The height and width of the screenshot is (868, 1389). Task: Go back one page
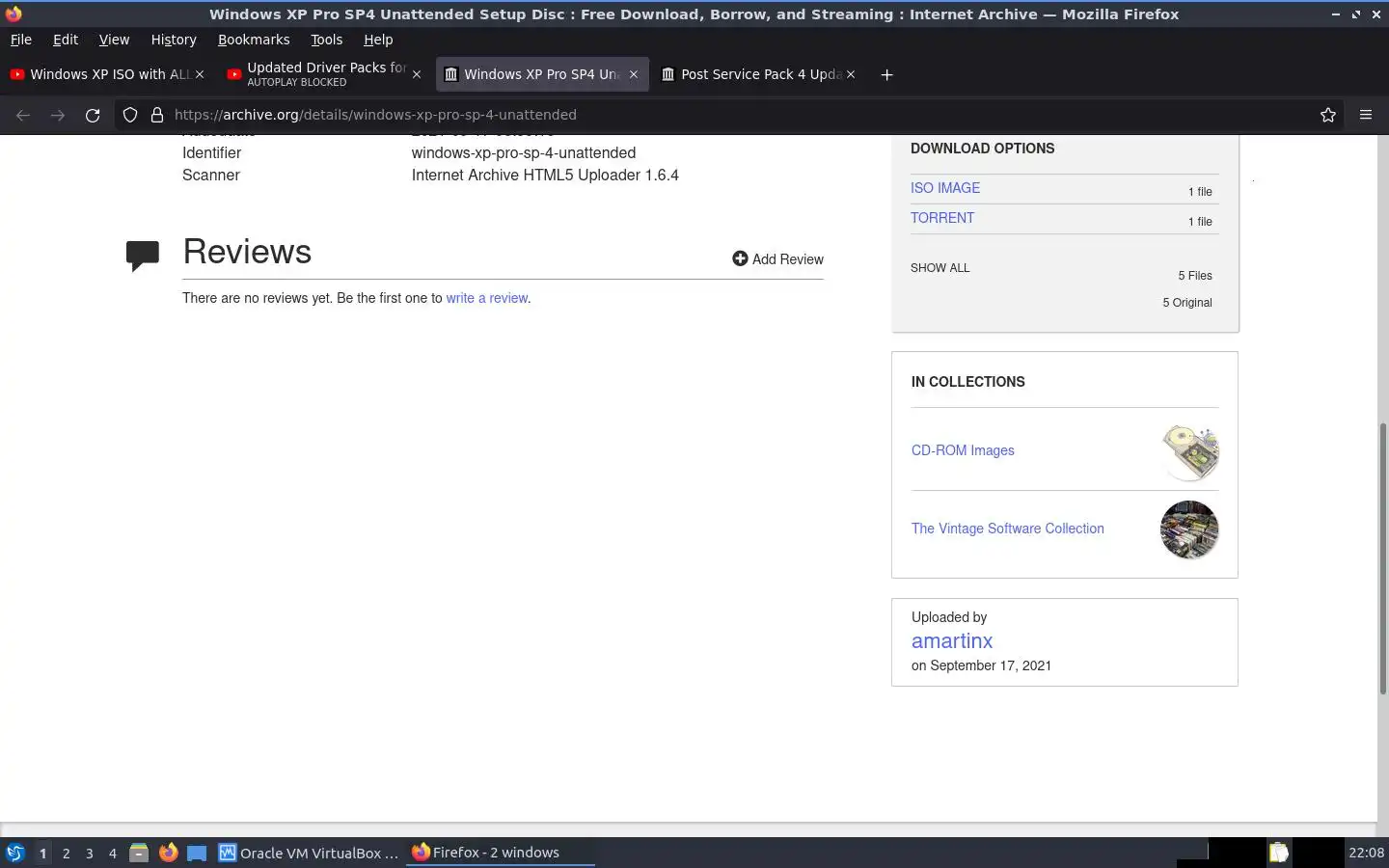[x=23, y=115]
